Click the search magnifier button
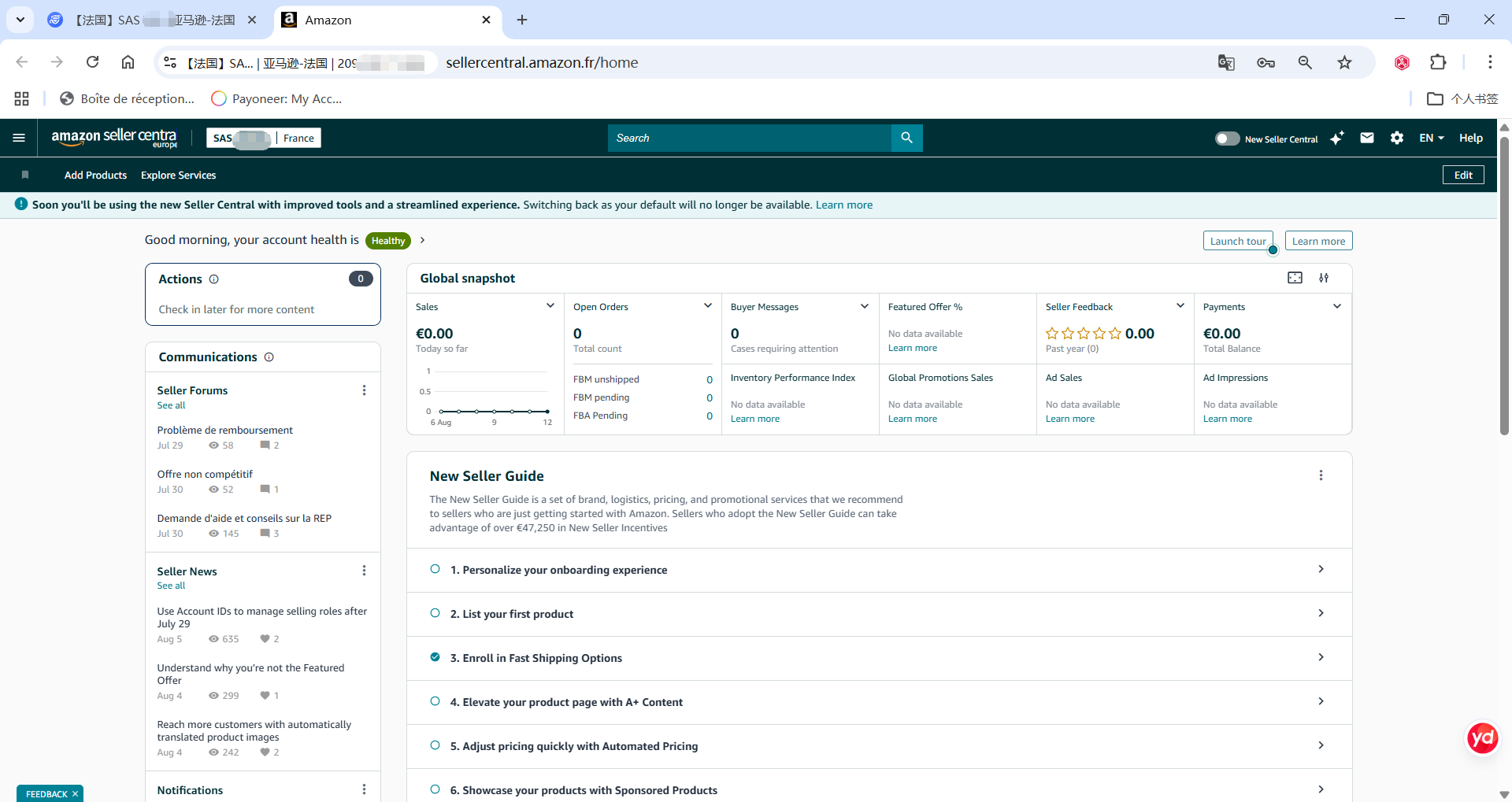 tap(906, 138)
